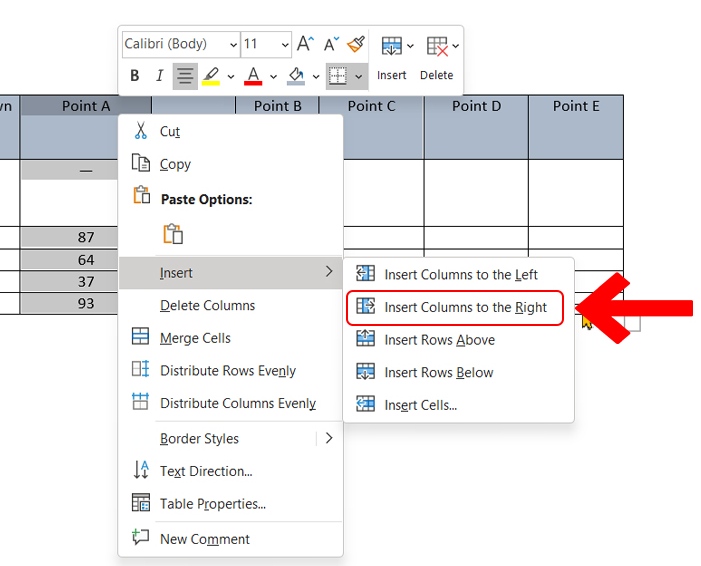Open the mini toolbar Insert dropdown arrow
The height and width of the screenshot is (566, 701).
(x=410, y=46)
